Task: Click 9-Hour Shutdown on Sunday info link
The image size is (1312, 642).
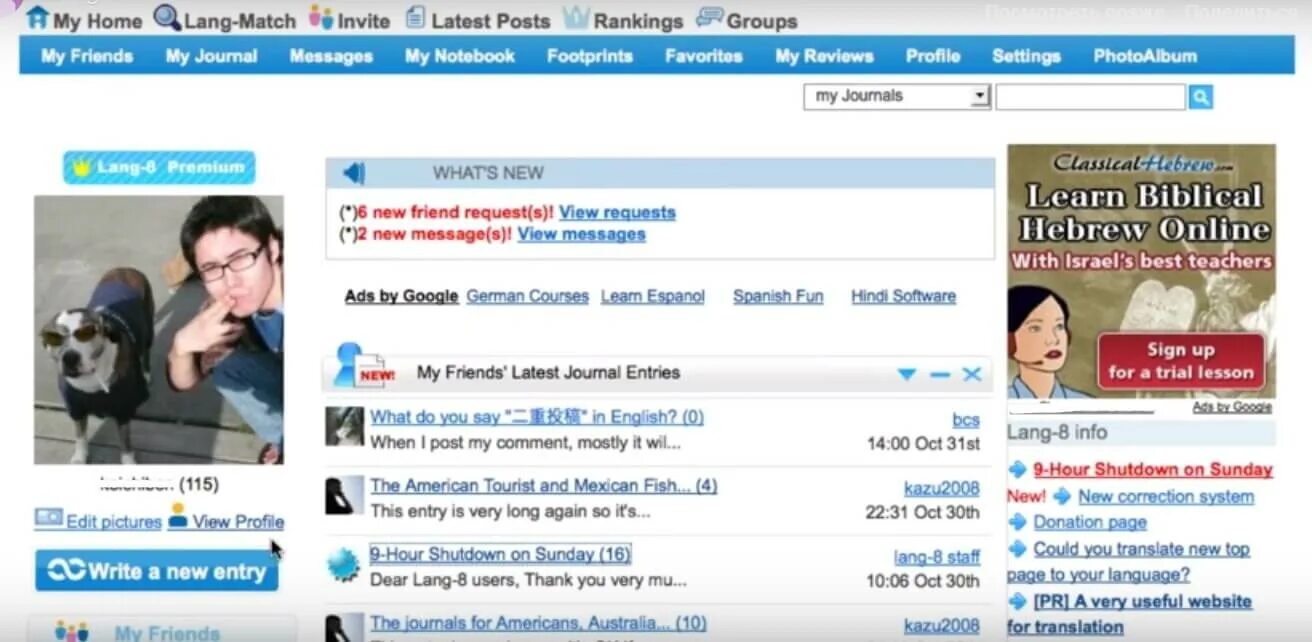Action: [1152, 469]
